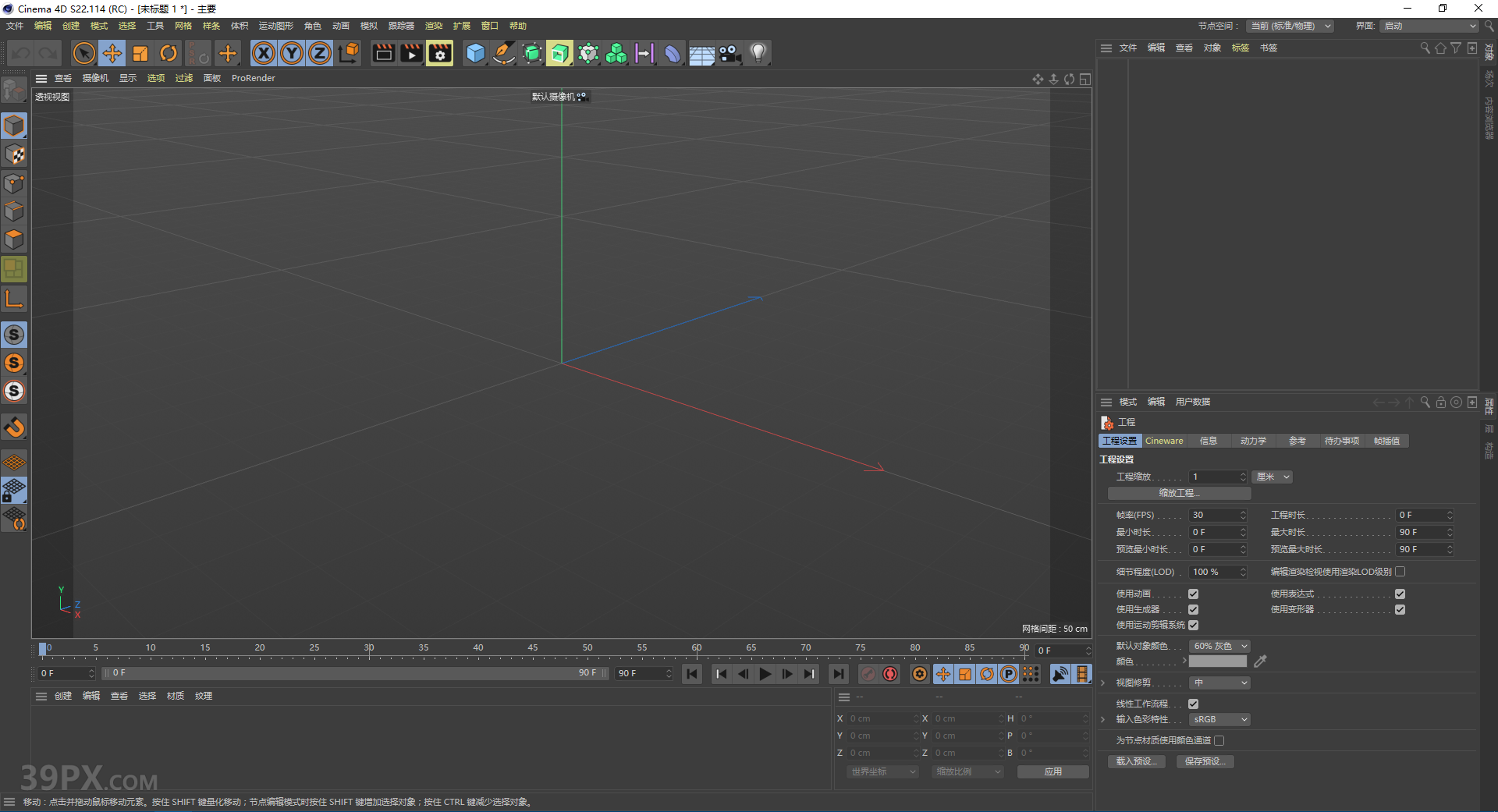Disable the 使用生成器 checkbox
Screen dimensions: 1498x812
tap(1193, 609)
